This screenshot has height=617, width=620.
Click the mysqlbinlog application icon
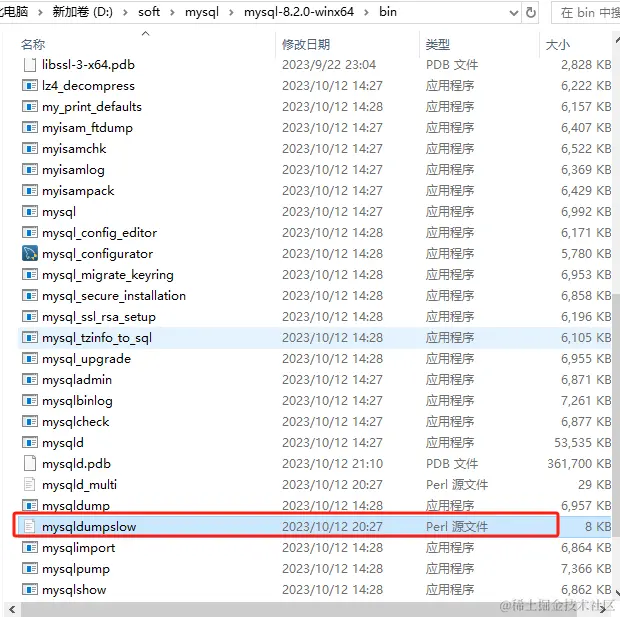click(x=30, y=400)
